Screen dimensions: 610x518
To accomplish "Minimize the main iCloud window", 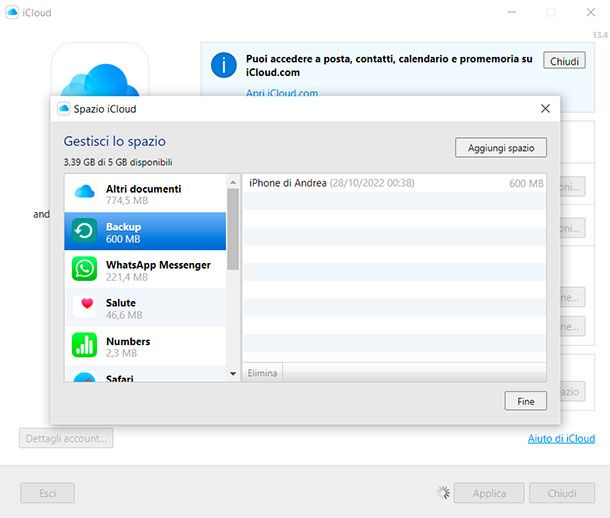I will pyautogui.click(x=512, y=12).
